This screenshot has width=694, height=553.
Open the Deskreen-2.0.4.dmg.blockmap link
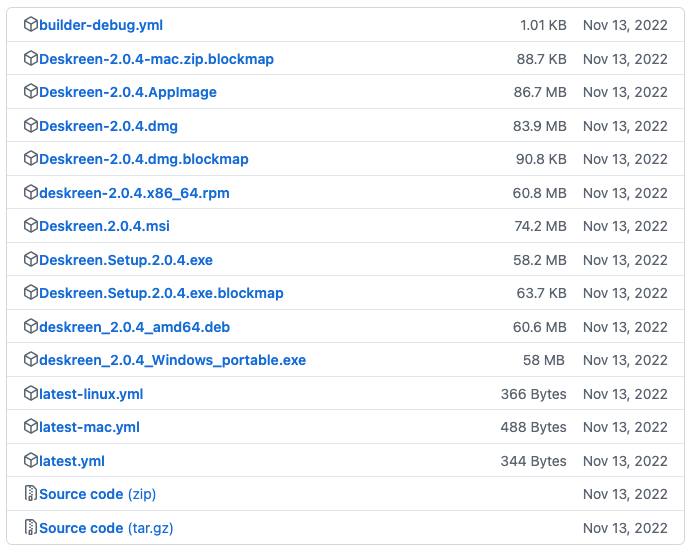[144, 159]
